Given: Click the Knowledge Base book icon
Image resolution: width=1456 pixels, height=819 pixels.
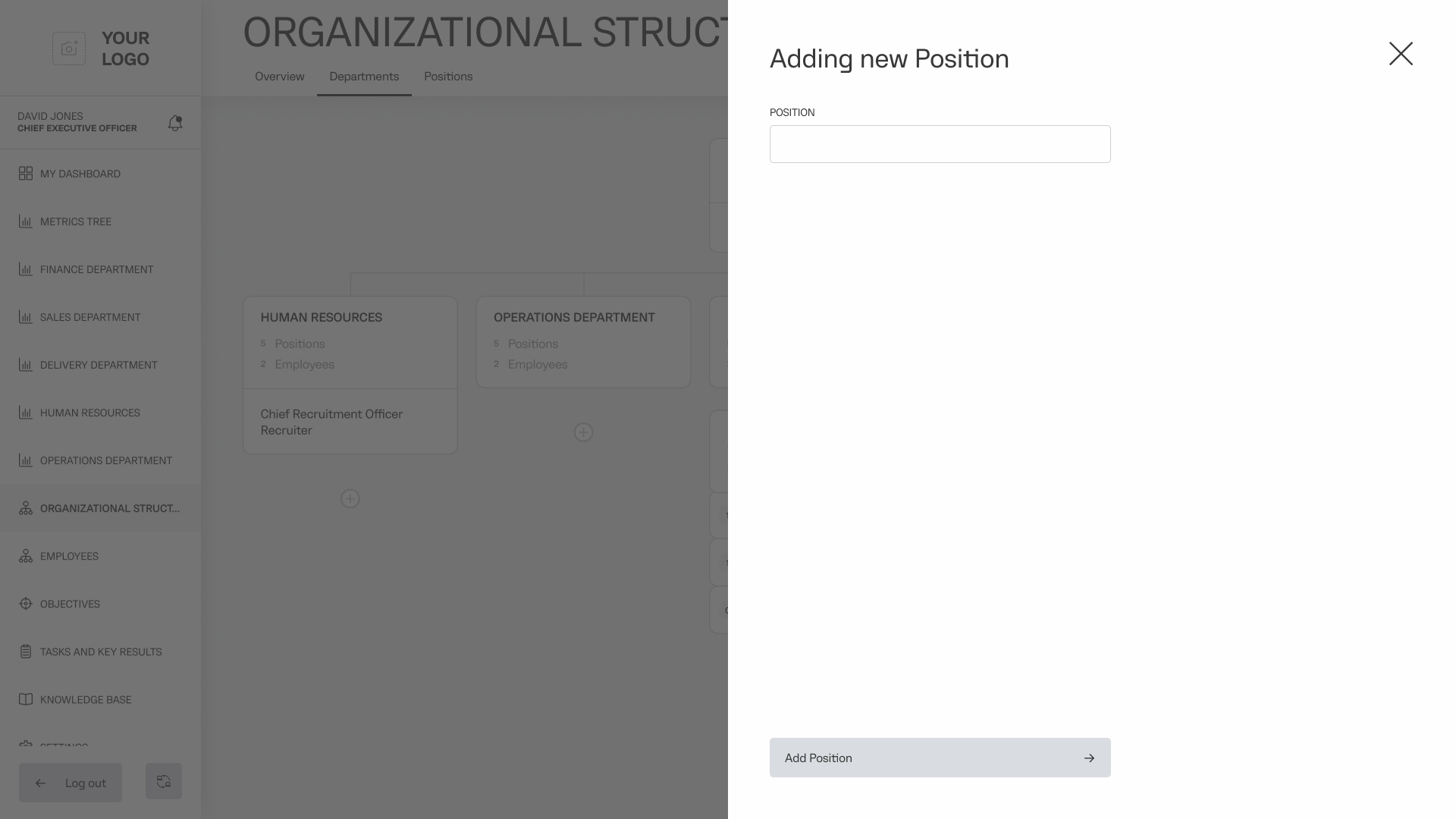Looking at the screenshot, I should [x=26, y=699].
